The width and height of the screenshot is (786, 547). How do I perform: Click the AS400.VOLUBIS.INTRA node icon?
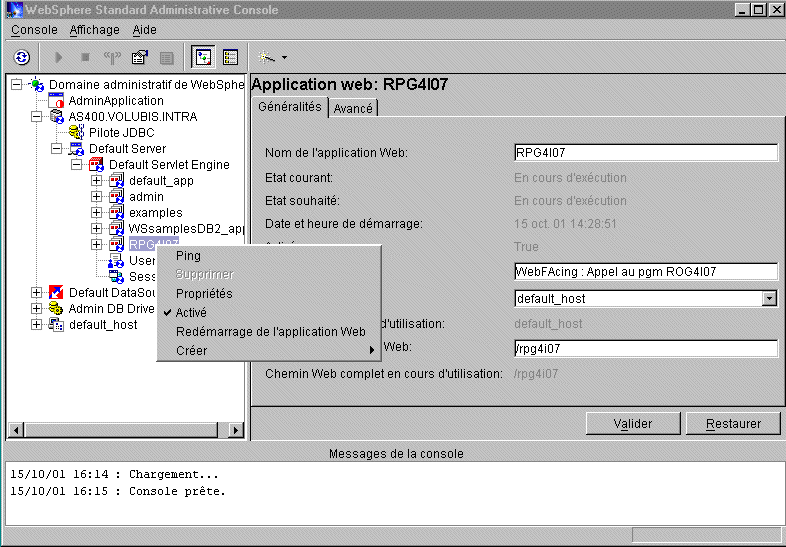pyautogui.click(x=57, y=116)
